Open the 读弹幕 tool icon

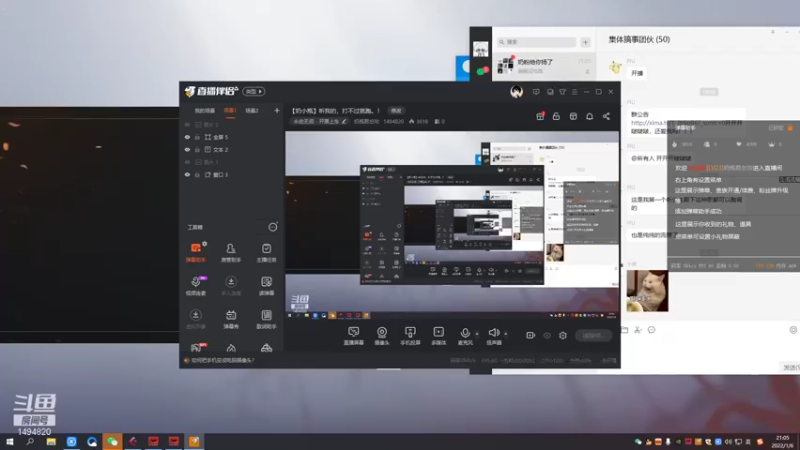[266, 285]
